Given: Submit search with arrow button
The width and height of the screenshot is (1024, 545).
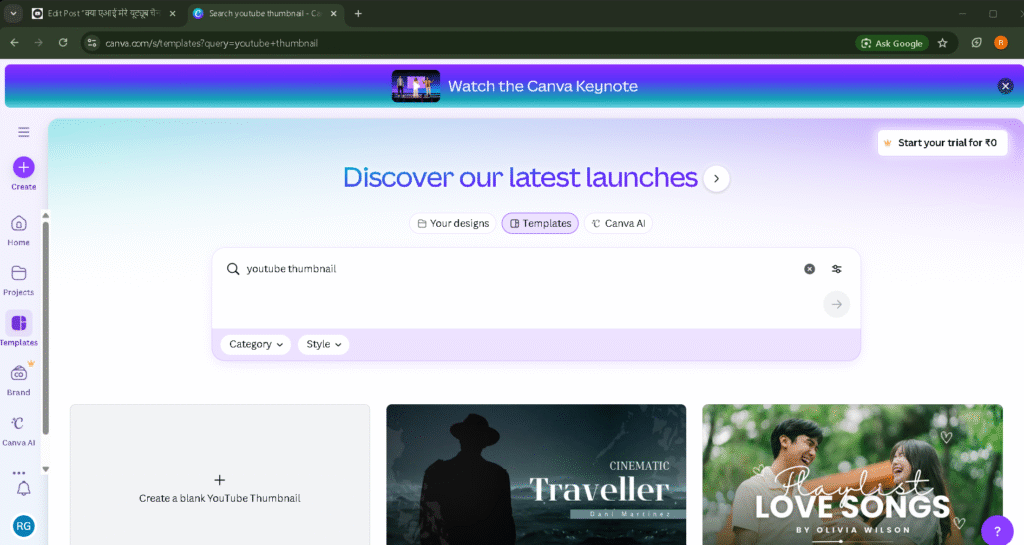Looking at the screenshot, I should click(x=837, y=304).
